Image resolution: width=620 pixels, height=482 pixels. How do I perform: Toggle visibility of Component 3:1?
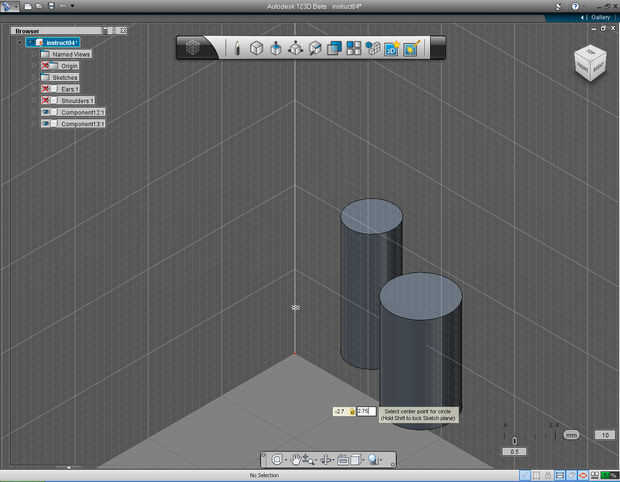point(46,124)
